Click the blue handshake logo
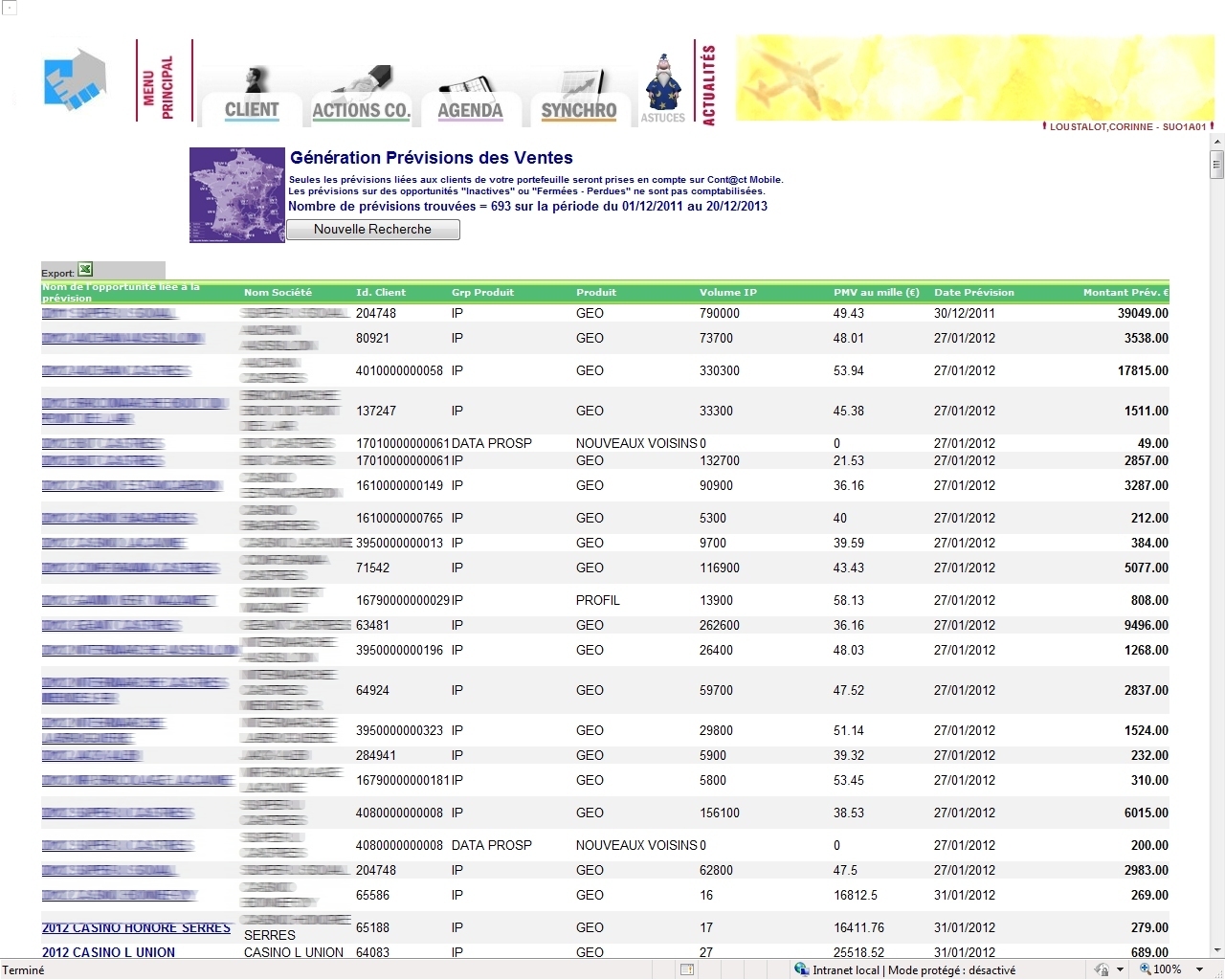1225x980 pixels. [75, 80]
